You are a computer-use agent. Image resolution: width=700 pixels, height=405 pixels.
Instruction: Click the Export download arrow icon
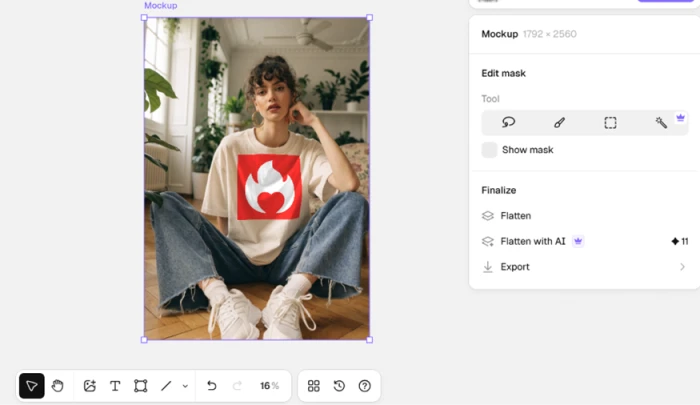[488, 267]
